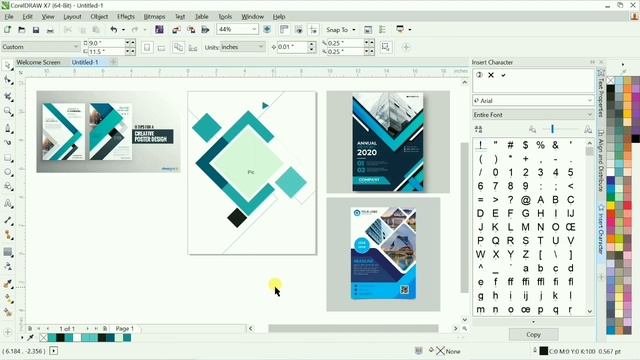The image size is (640, 360).
Task: Click the Open file icon
Action: 22,30
